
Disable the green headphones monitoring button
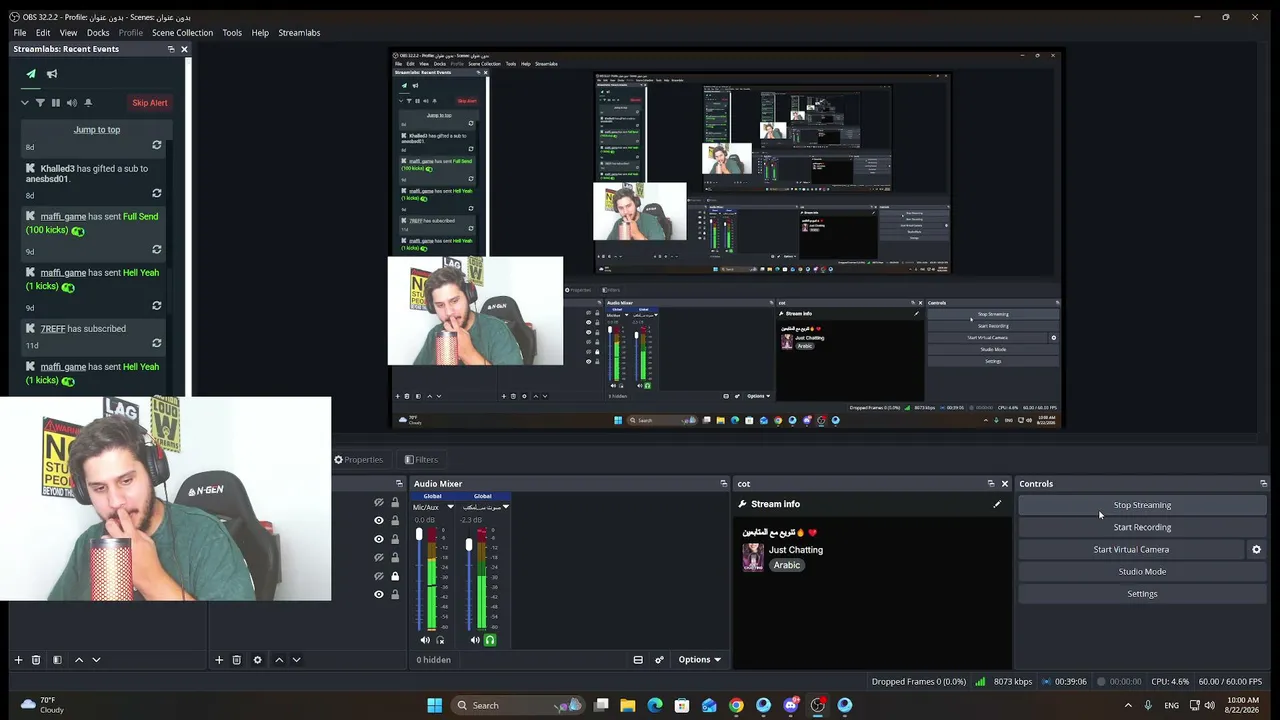click(490, 640)
